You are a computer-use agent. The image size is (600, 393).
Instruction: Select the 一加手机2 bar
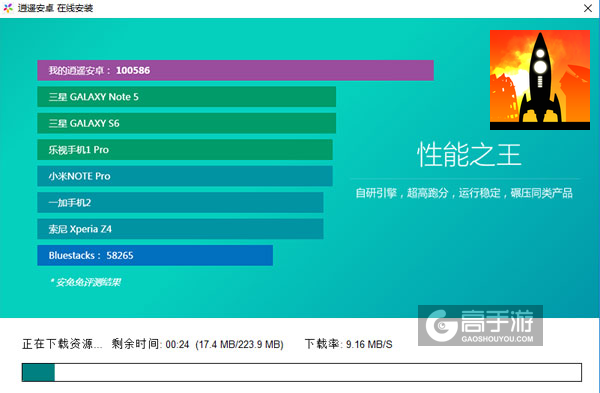click(180, 202)
